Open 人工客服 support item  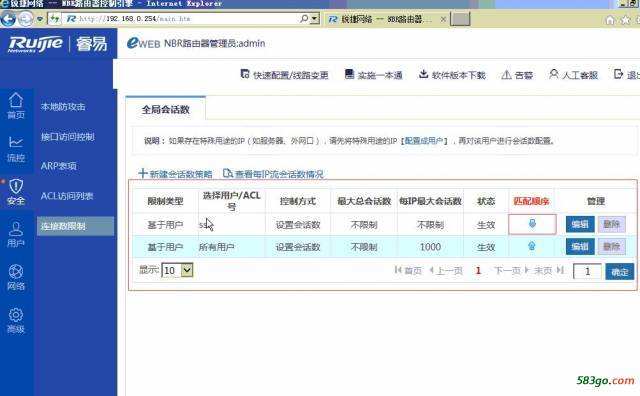coord(573,75)
